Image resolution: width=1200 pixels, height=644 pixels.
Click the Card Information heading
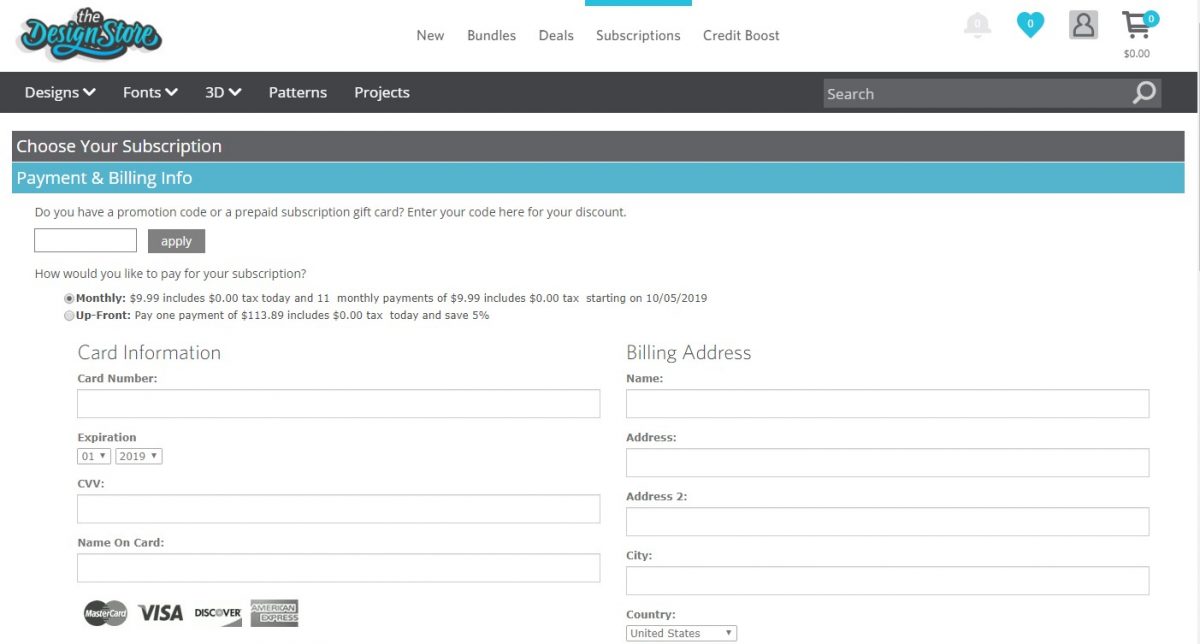coord(149,352)
